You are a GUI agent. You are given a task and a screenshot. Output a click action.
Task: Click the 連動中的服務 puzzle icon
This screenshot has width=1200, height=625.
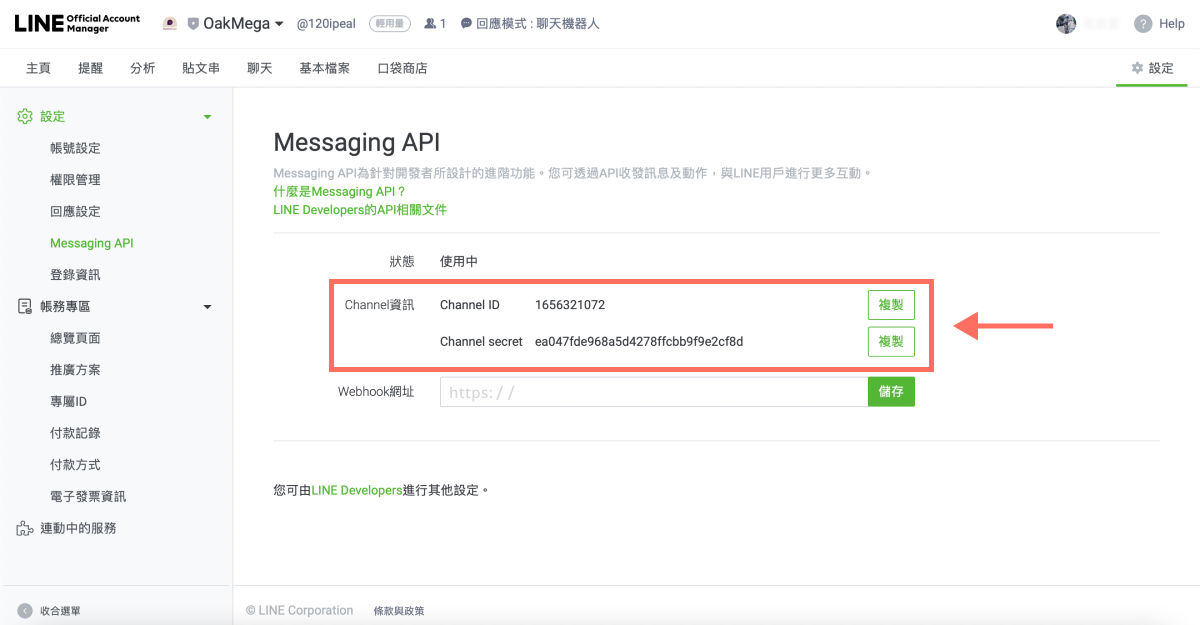25,528
